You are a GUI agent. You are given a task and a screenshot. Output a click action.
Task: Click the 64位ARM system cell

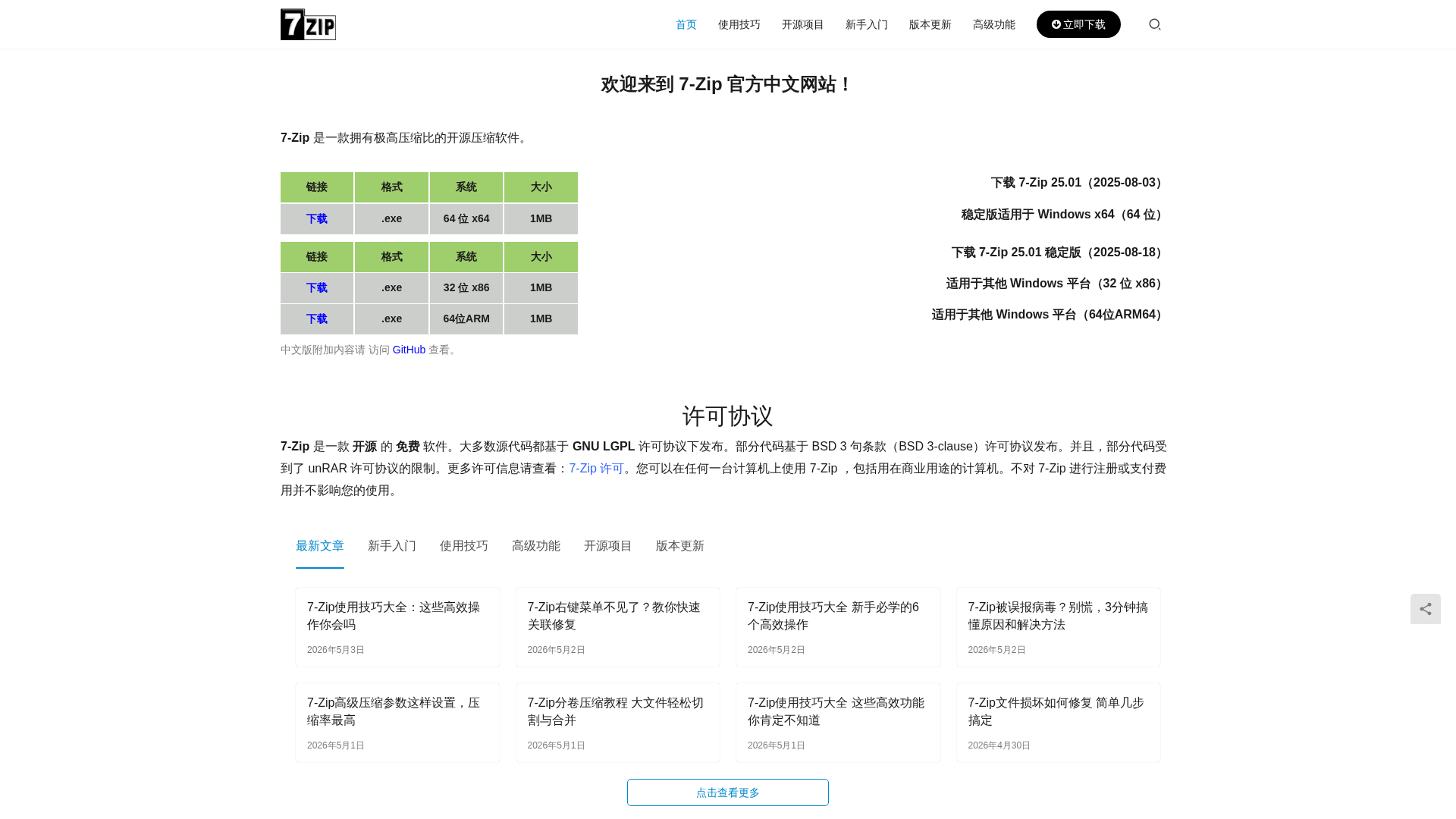pos(466,318)
